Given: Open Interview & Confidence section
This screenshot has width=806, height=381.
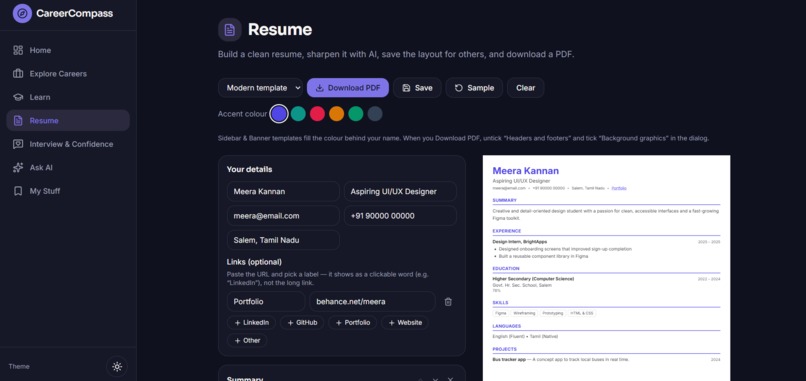Looking at the screenshot, I should coord(68,144).
